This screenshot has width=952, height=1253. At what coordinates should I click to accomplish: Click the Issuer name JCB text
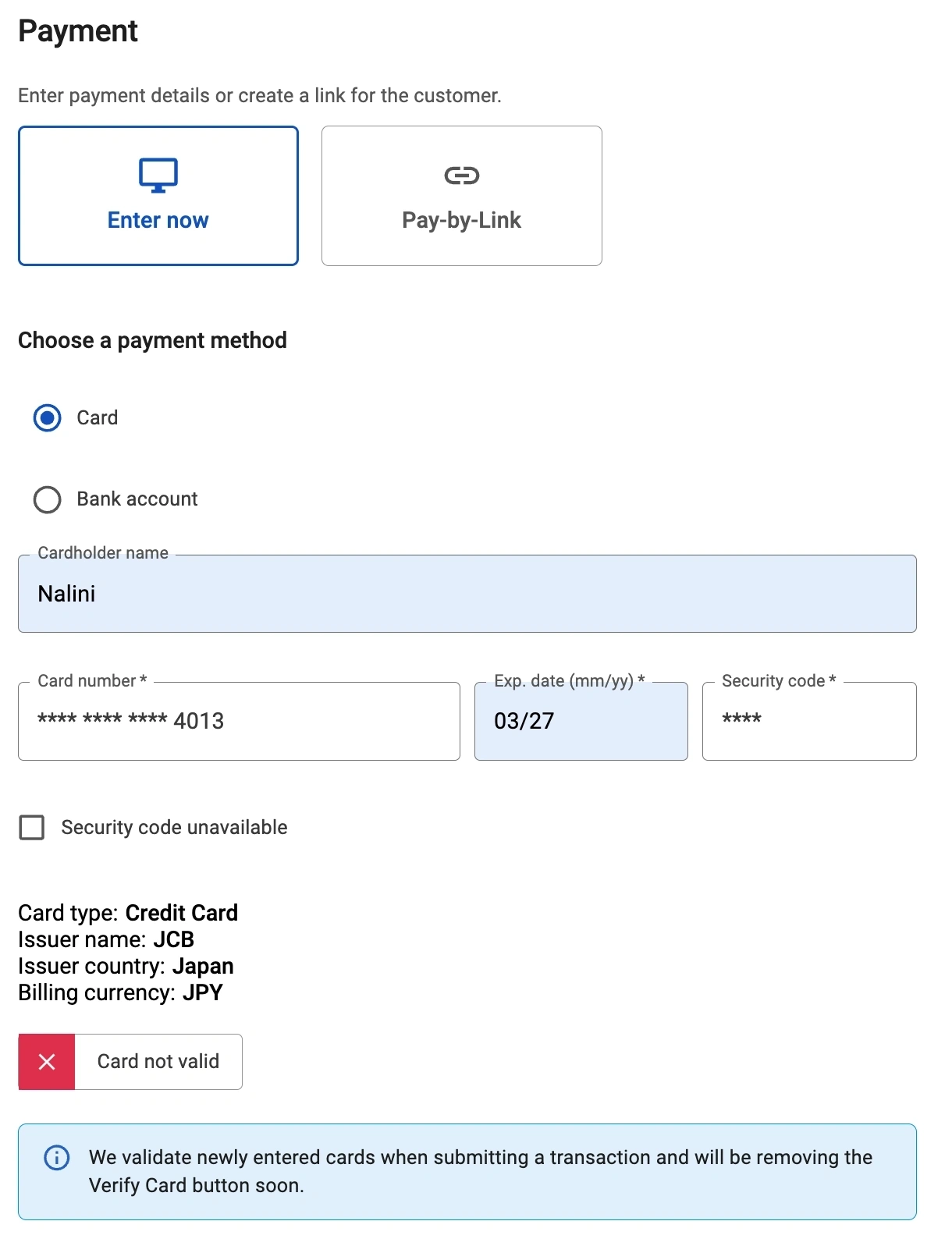(x=106, y=939)
